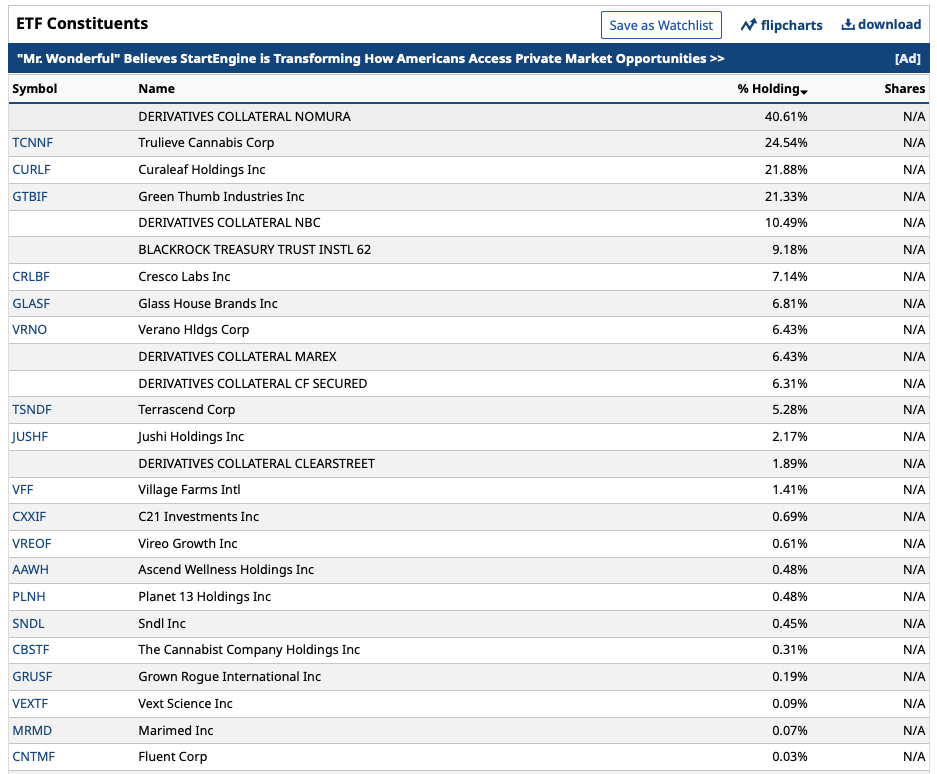The image size is (937, 774).
Task: Select 'Trulieve Cannabis Corp' name text
Action: [x=206, y=143]
